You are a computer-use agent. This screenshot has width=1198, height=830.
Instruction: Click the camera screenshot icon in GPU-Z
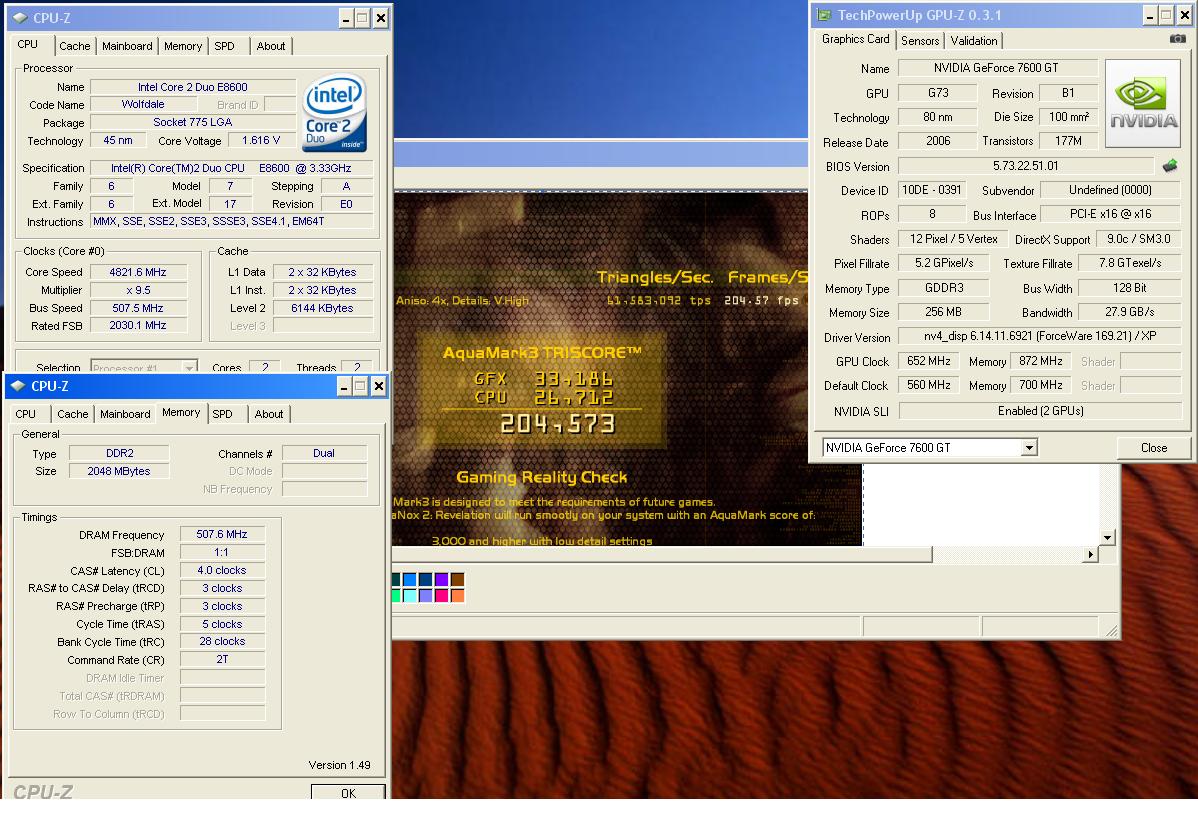[1177, 39]
